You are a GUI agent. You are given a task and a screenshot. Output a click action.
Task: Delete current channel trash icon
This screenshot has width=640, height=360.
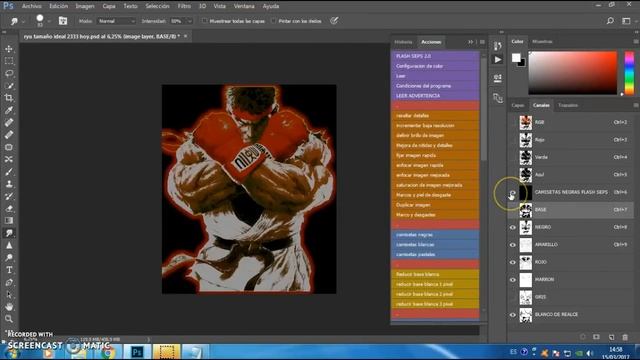click(625, 337)
